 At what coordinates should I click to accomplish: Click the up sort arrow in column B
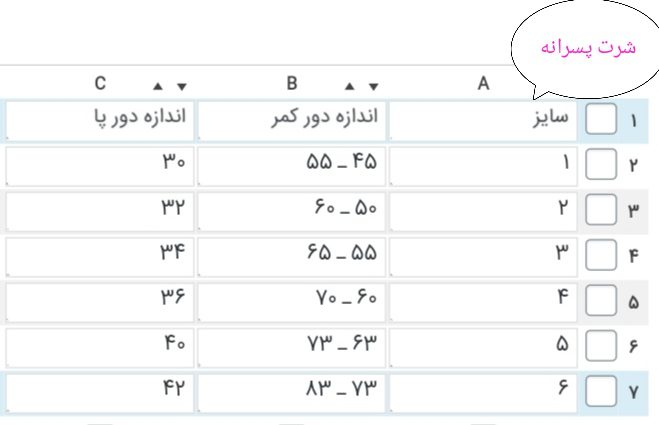[348, 86]
